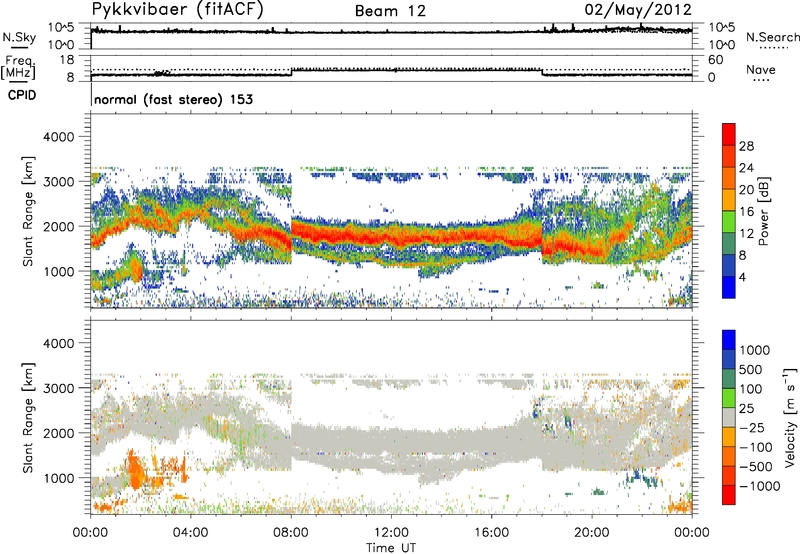Click the "24" label on power colorbar
The image size is (800, 554).
coord(746,168)
